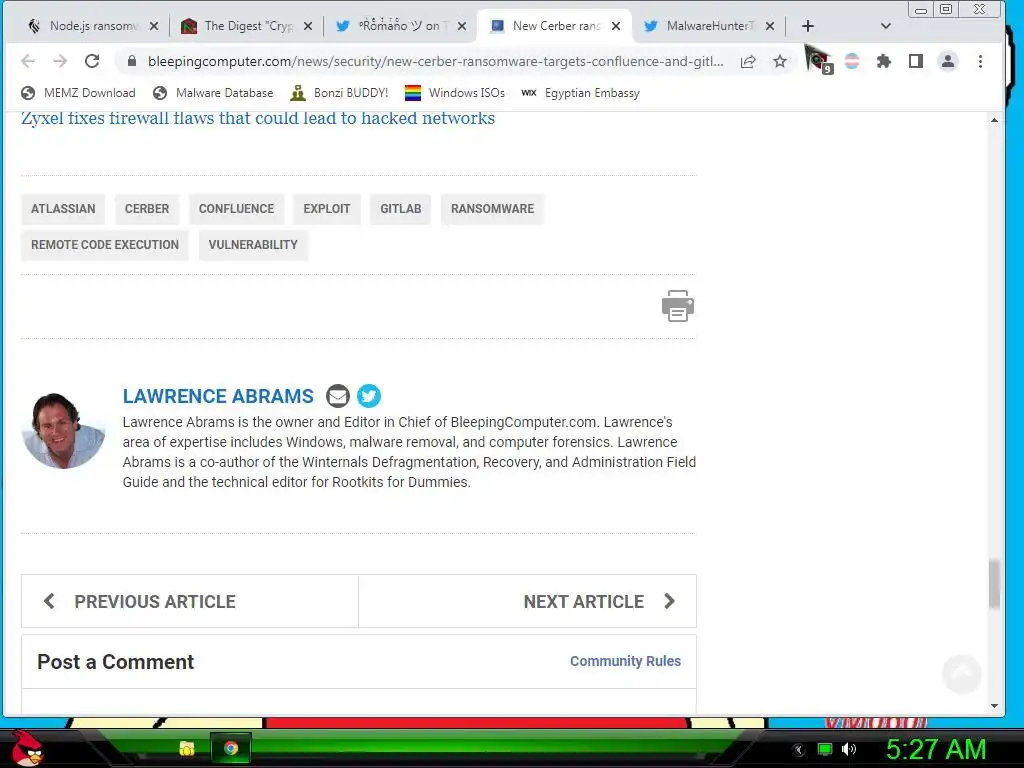Click the REMOTE CODE EXECUTION tag
Viewport: 1024px width, 768px height.
pyautogui.click(x=104, y=245)
